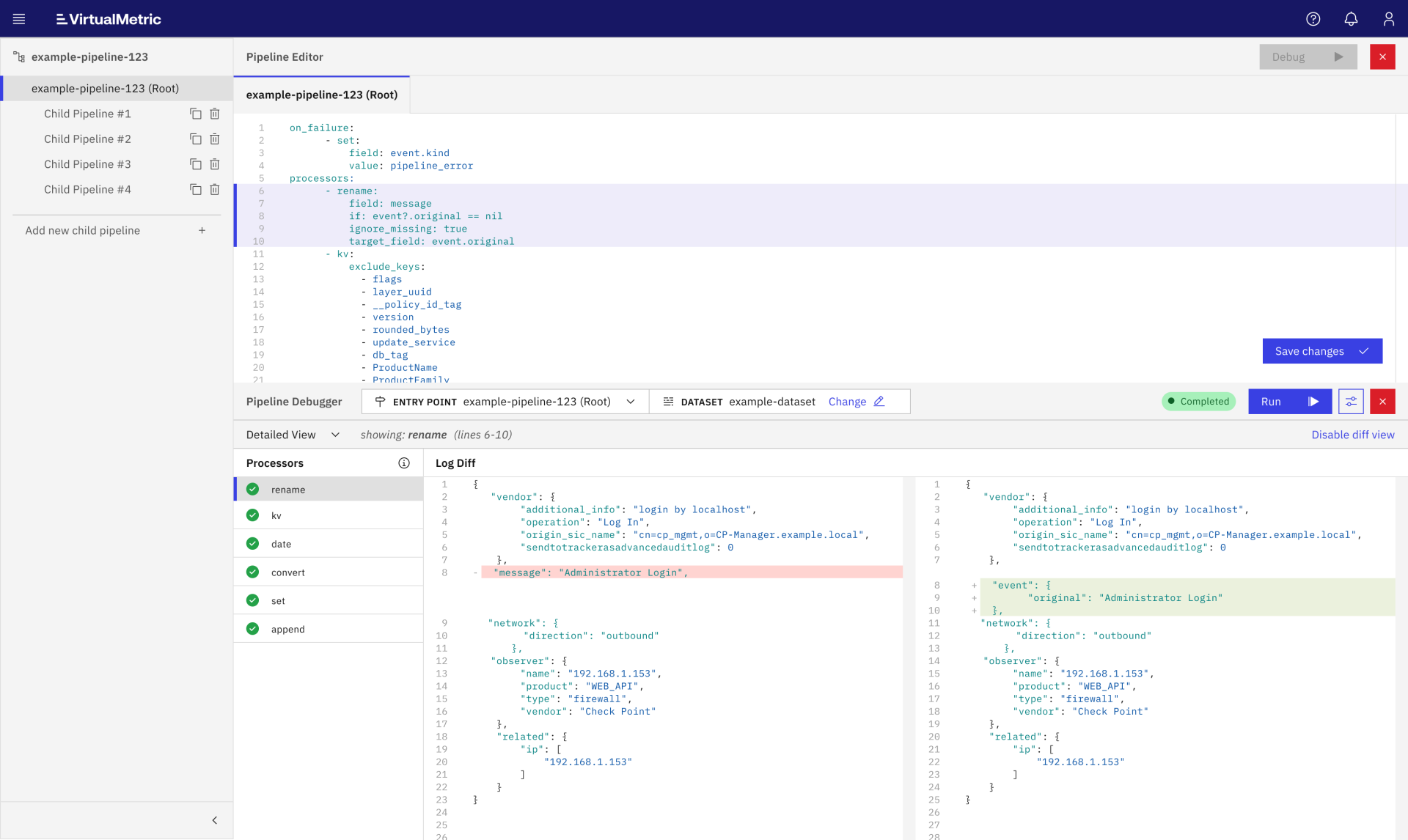Viewport: 1408px width, 840px height.
Task: Collapse the left sidebar with chevron
Action: click(215, 820)
